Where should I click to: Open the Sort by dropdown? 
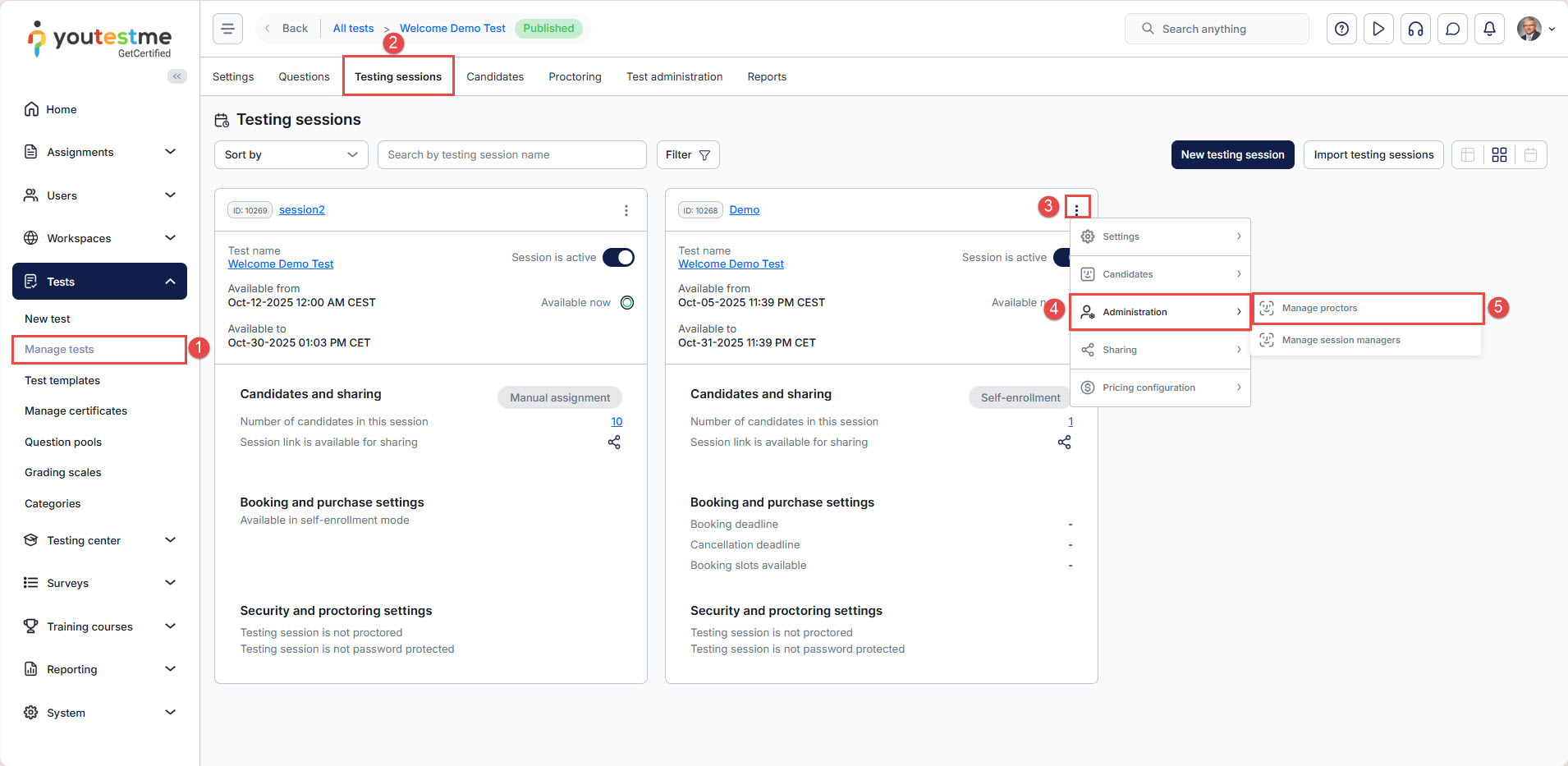pos(291,155)
